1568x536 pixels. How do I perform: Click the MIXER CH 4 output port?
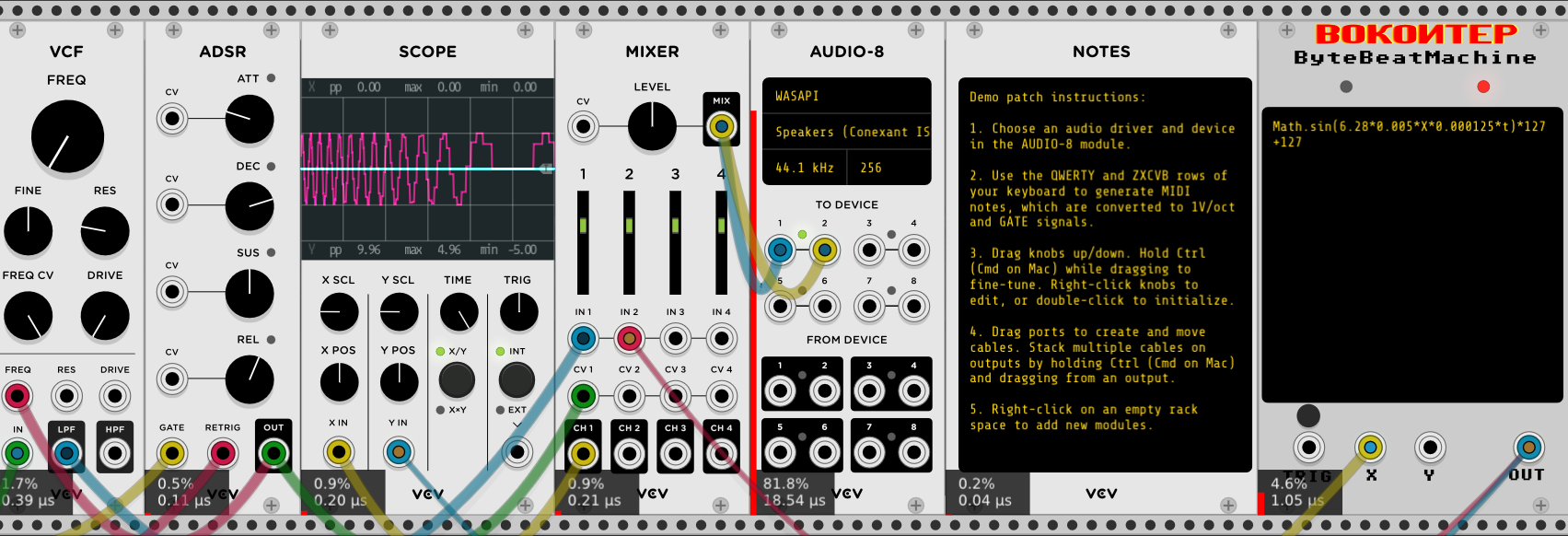point(721,453)
